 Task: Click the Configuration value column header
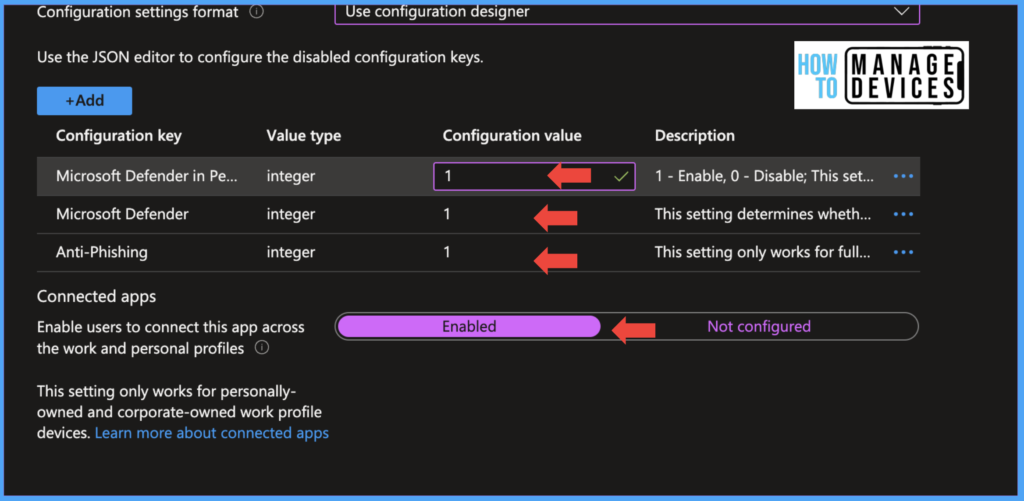pyautogui.click(x=512, y=136)
